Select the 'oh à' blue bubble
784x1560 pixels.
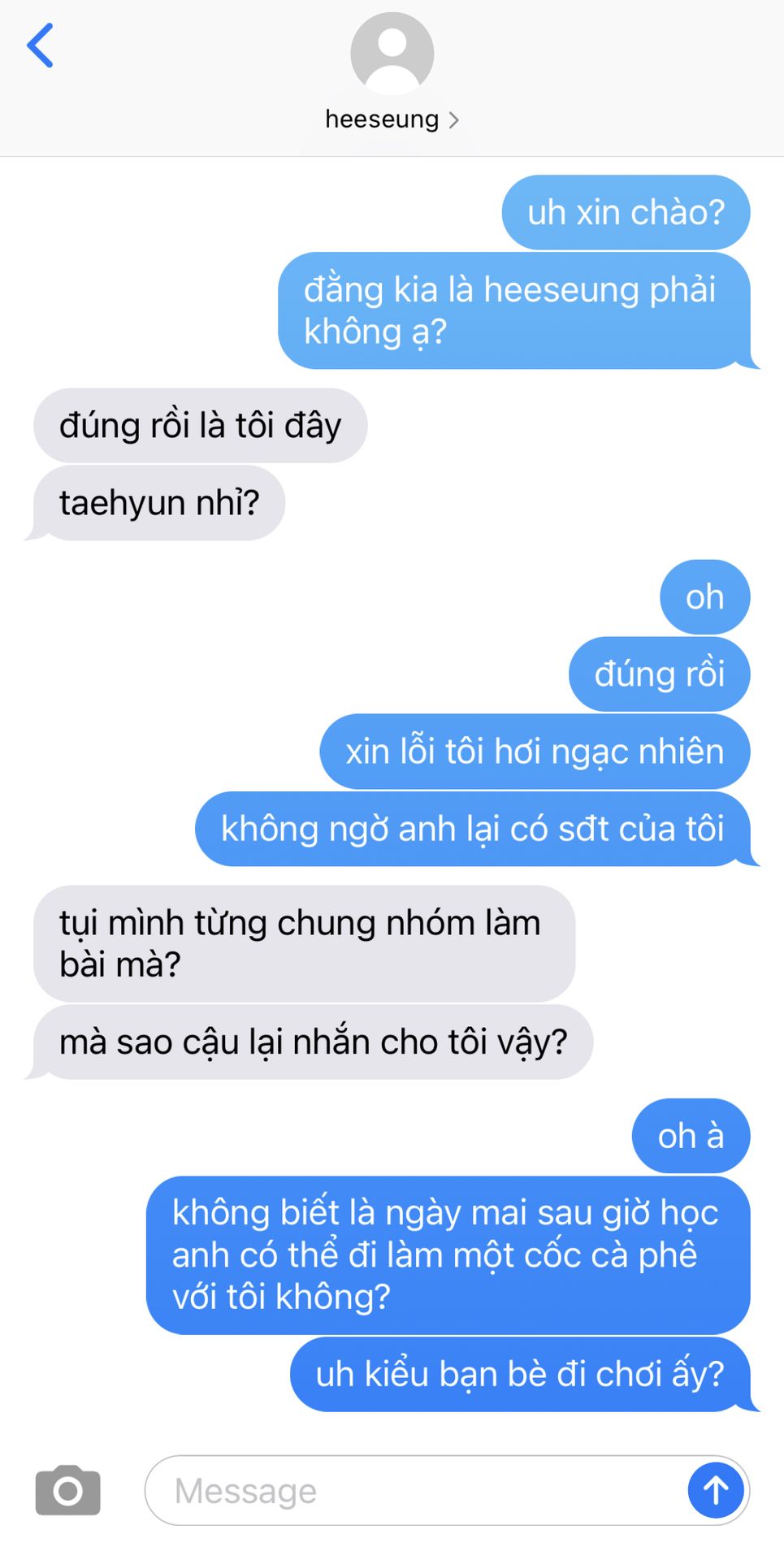(691, 1136)
